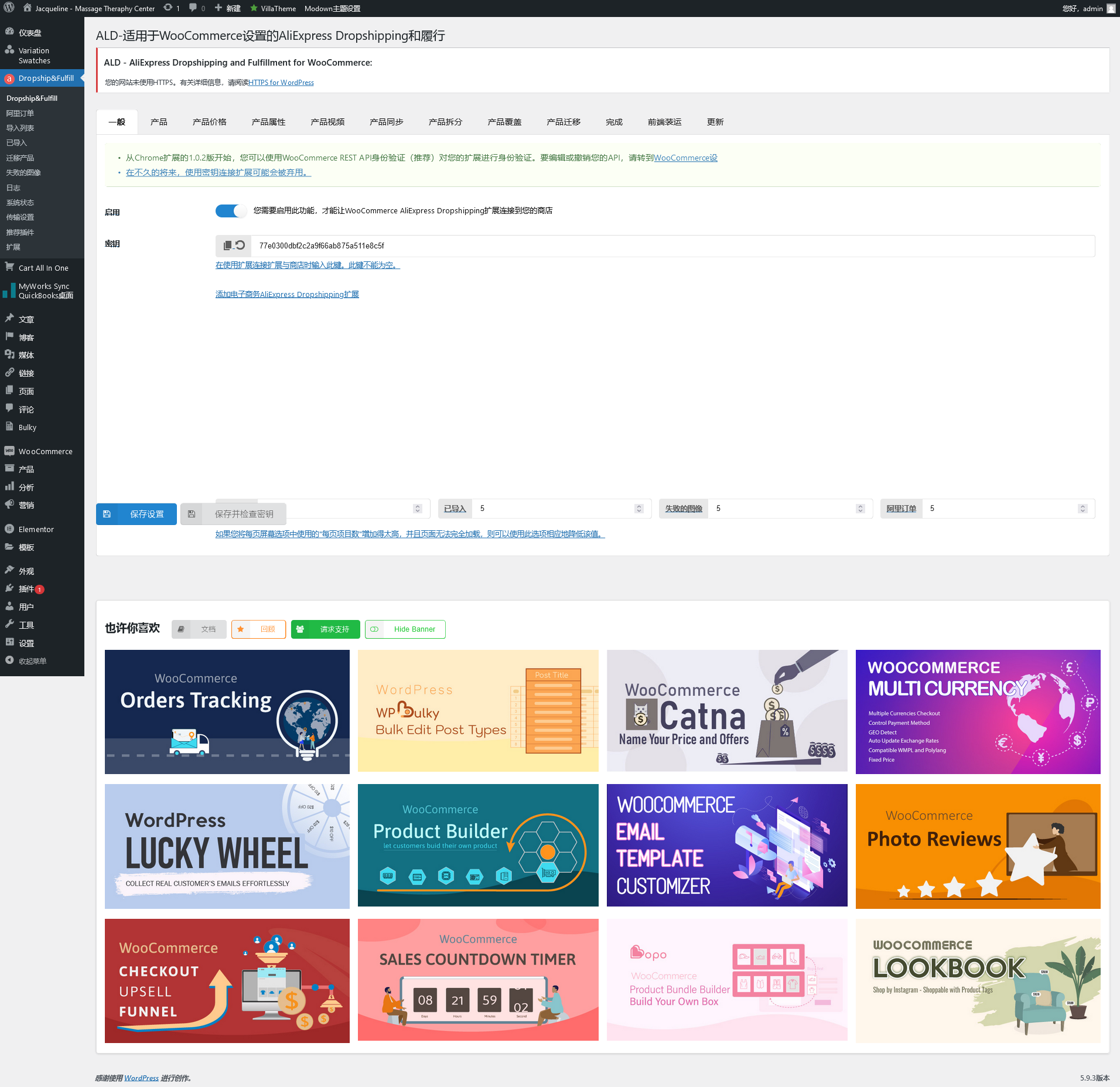This screenshot has width=1120, height=1087.
Task: Open the 插件 plugins sidebar icon
Action: click(9, 588)
